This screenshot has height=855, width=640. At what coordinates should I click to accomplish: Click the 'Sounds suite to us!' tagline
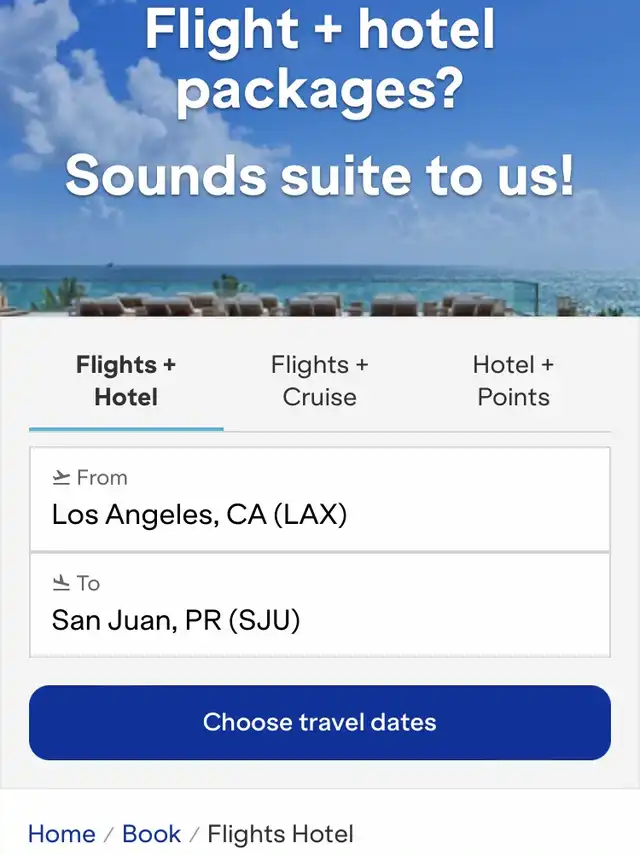(x=319, y=175)
